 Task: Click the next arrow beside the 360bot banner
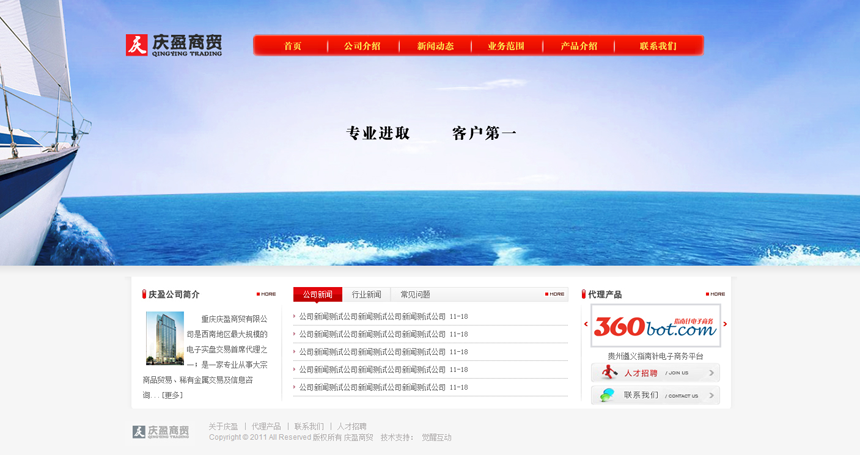pos(725,324)
